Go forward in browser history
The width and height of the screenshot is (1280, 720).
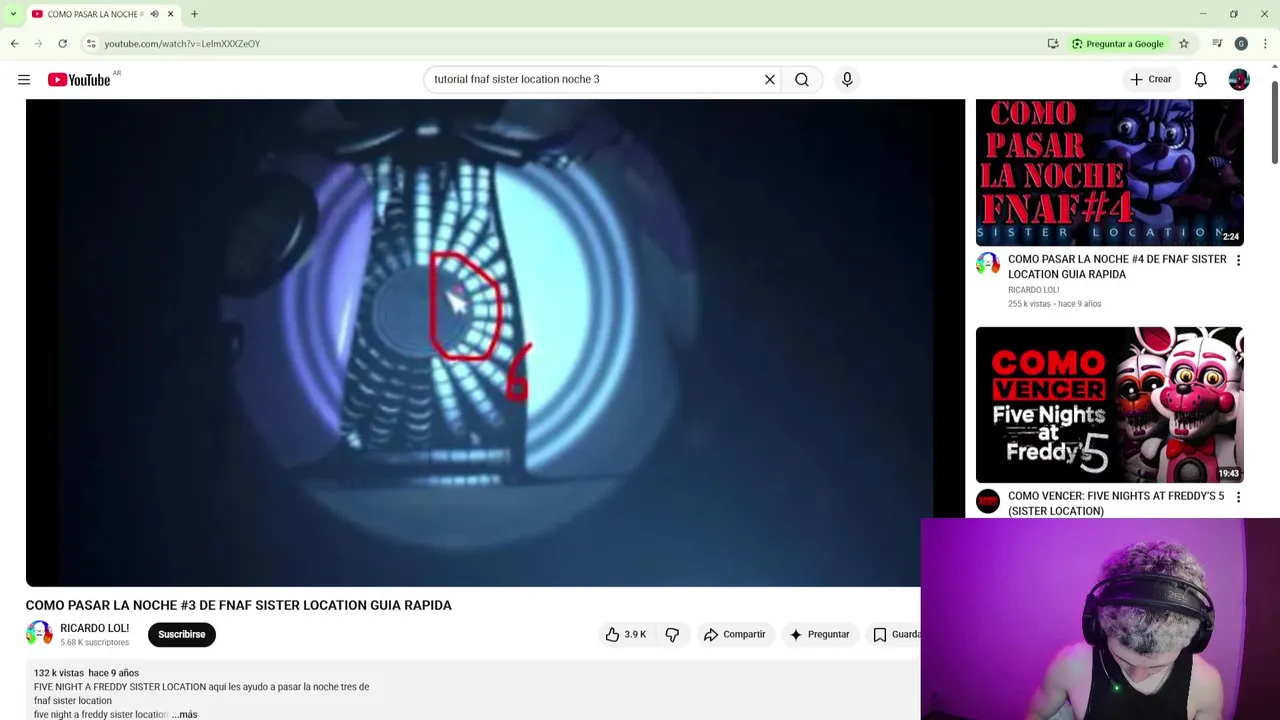click(39, 43)
